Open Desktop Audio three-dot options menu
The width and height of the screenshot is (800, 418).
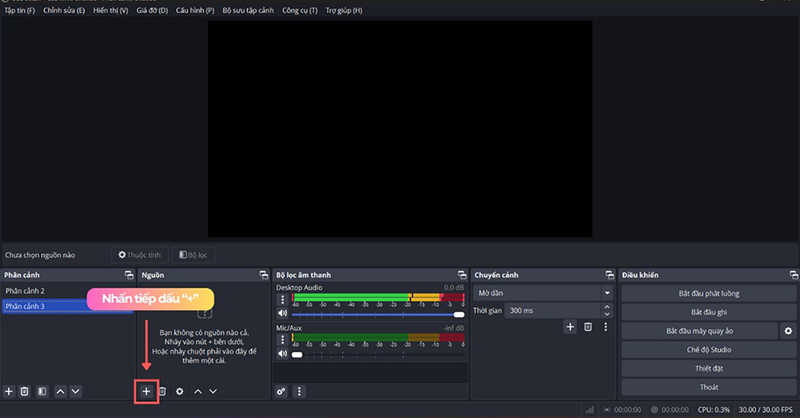282,299
